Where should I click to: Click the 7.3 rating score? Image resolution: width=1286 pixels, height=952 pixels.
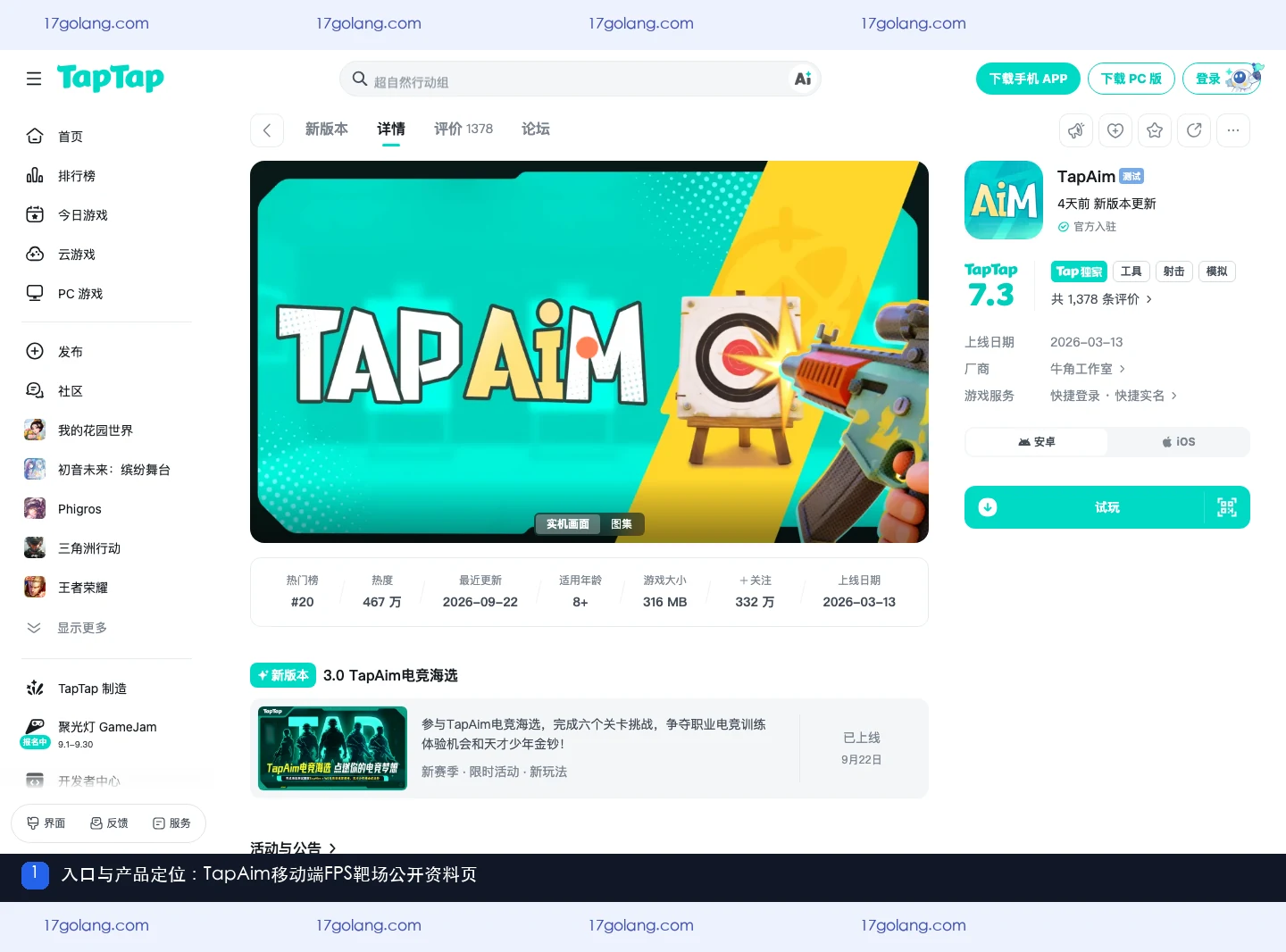[991, 295]
